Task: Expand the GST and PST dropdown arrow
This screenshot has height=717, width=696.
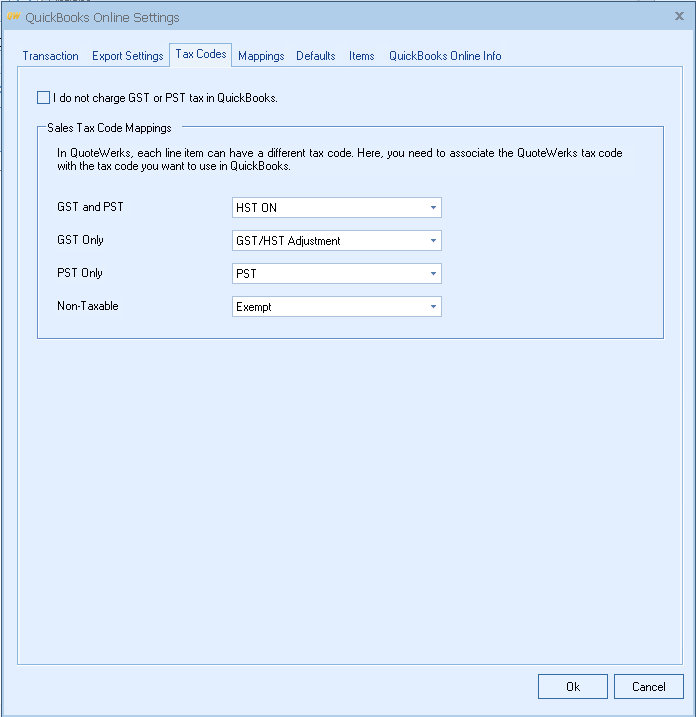Action: 433,208
